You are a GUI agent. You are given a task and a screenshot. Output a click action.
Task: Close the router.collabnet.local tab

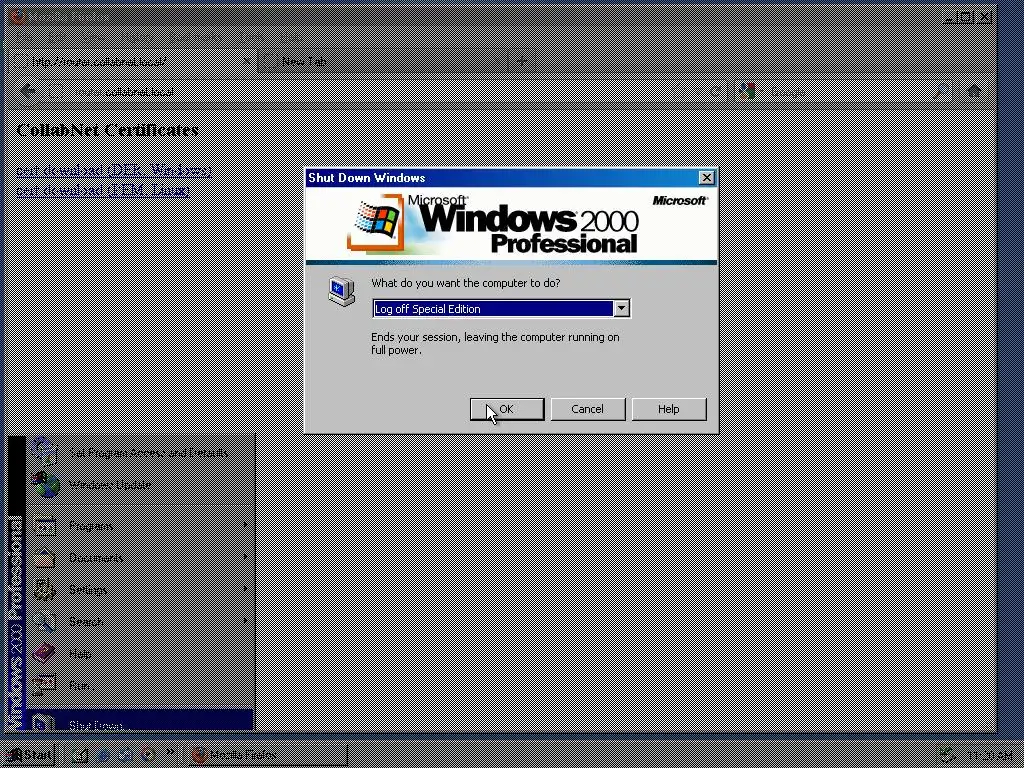(247, 61)
